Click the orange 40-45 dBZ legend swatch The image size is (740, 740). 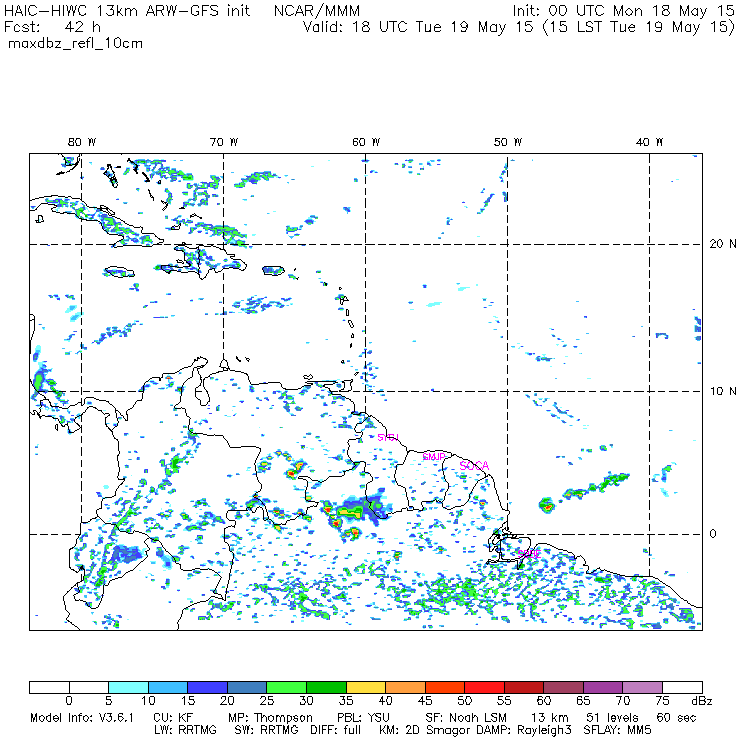pyautogui.click(x=405, y=687)
